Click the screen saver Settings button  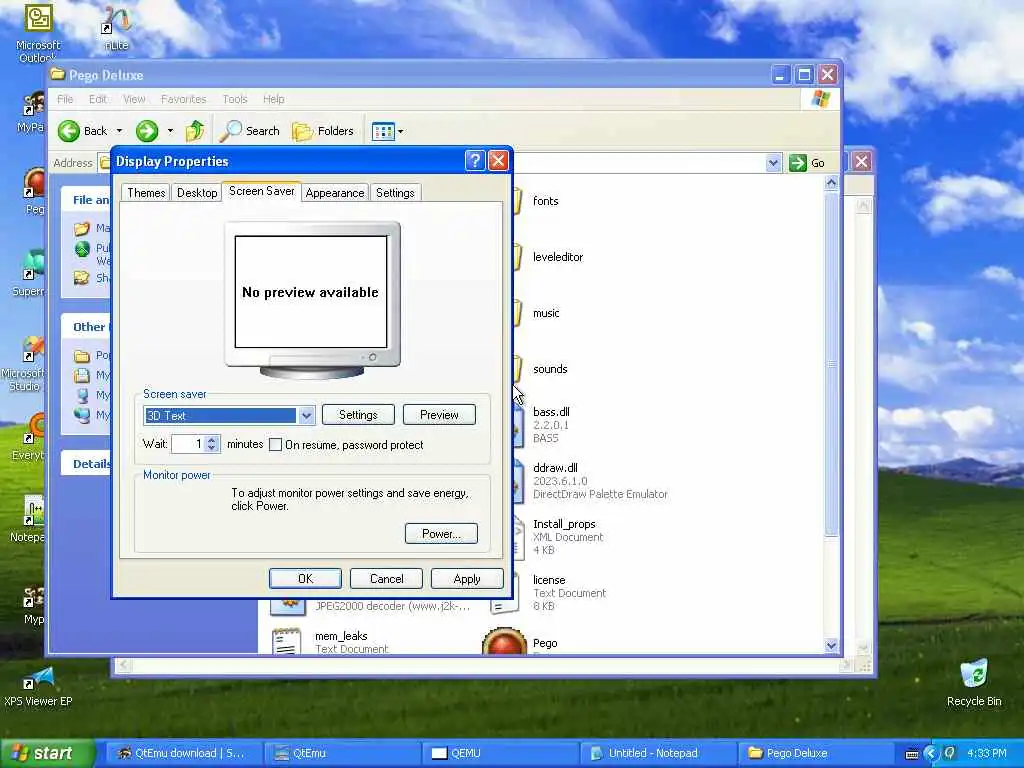tap(358, 415)
